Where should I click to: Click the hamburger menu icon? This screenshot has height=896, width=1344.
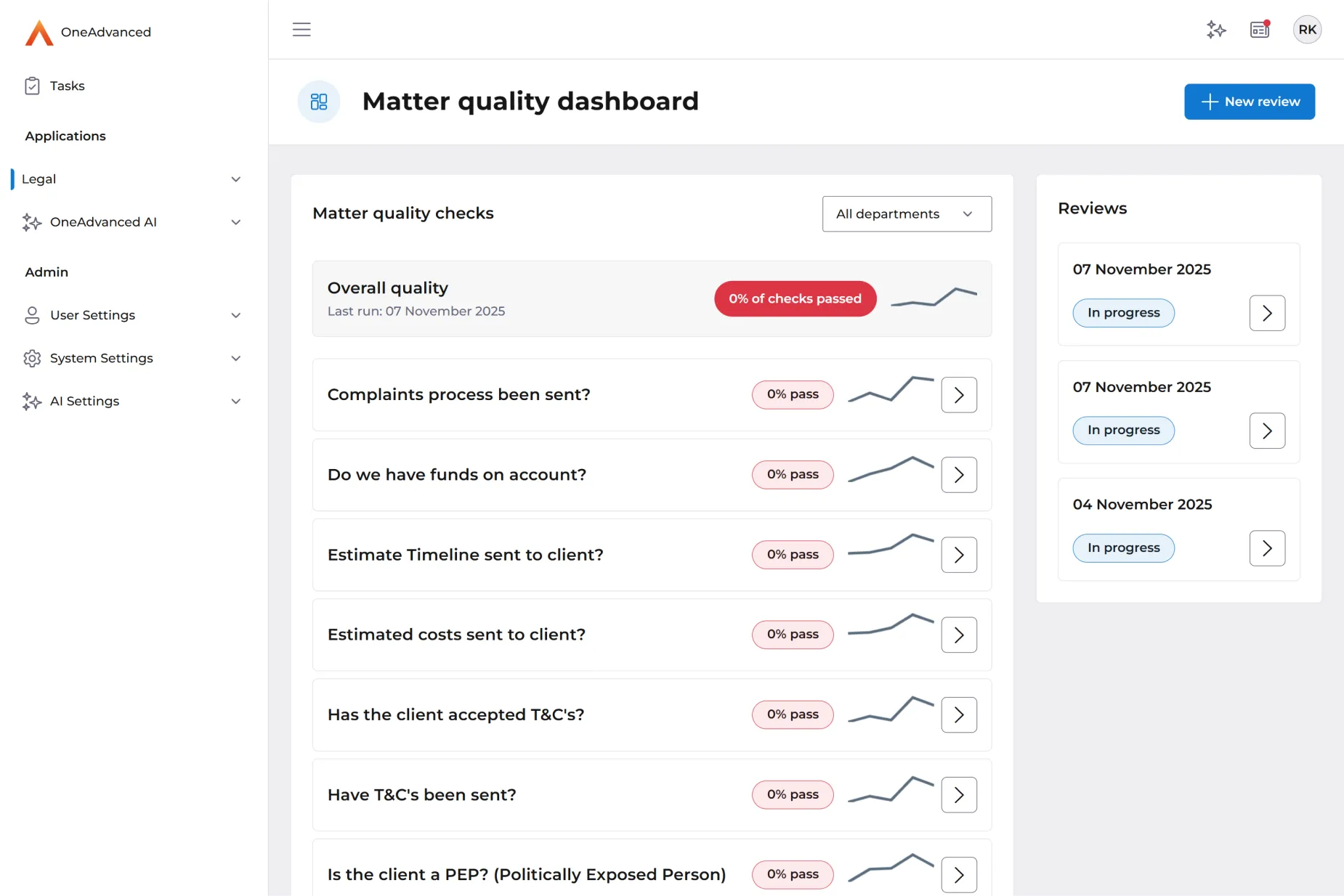tap(301, 30)
